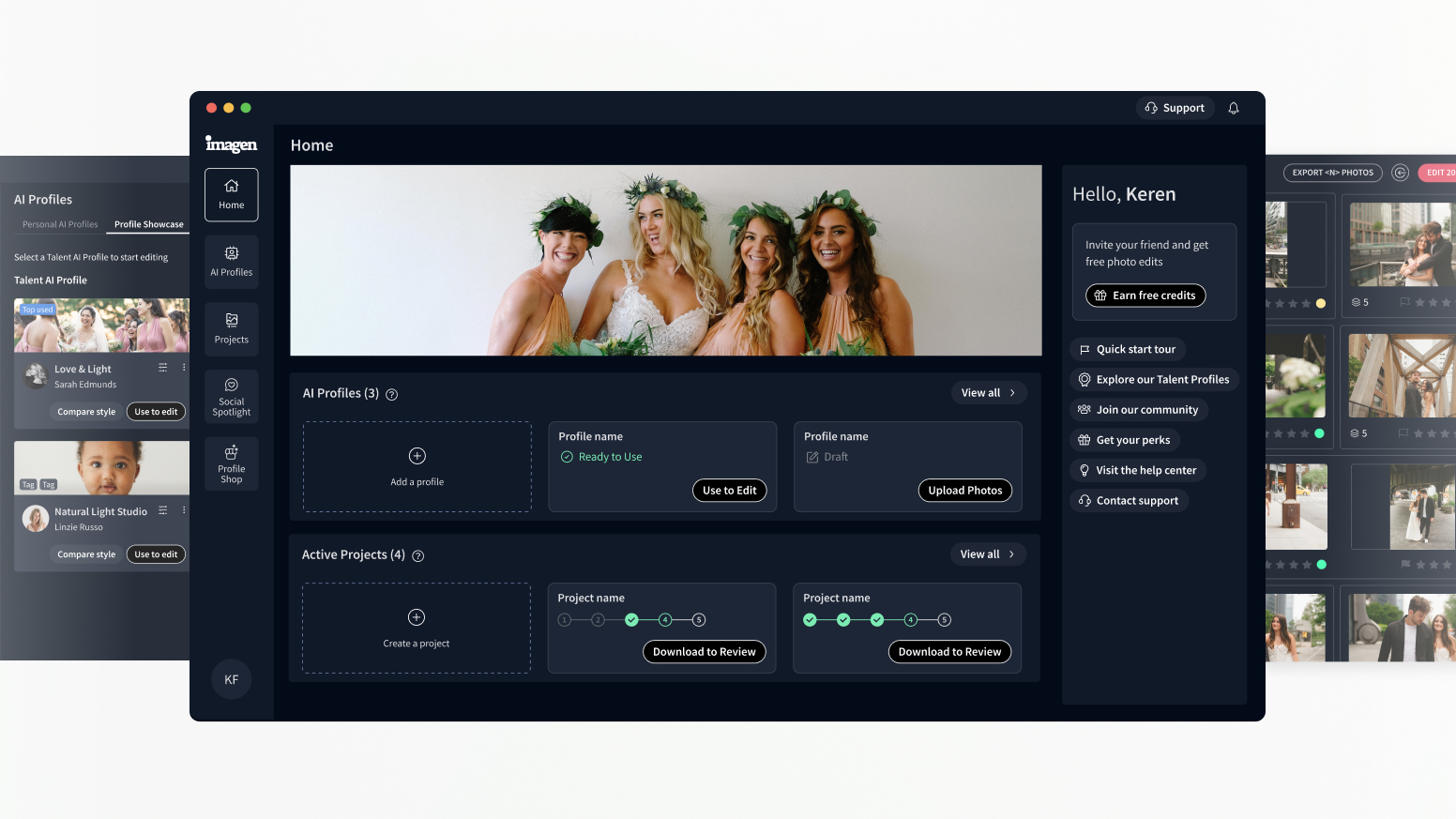Flag the couple-embracing photo in the gallery

[x=1404, y=303]
